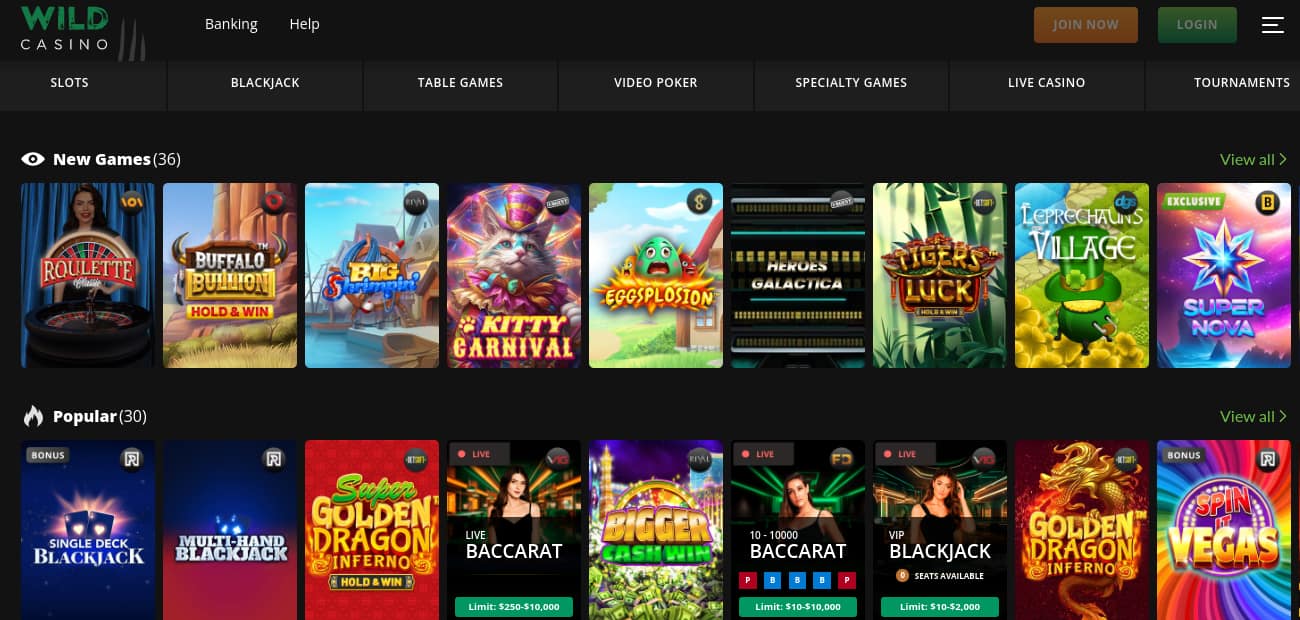Click the 'Popular' section heading
Image resolution: width=1300 pixels, height=620 pixels.
(85, 416)
